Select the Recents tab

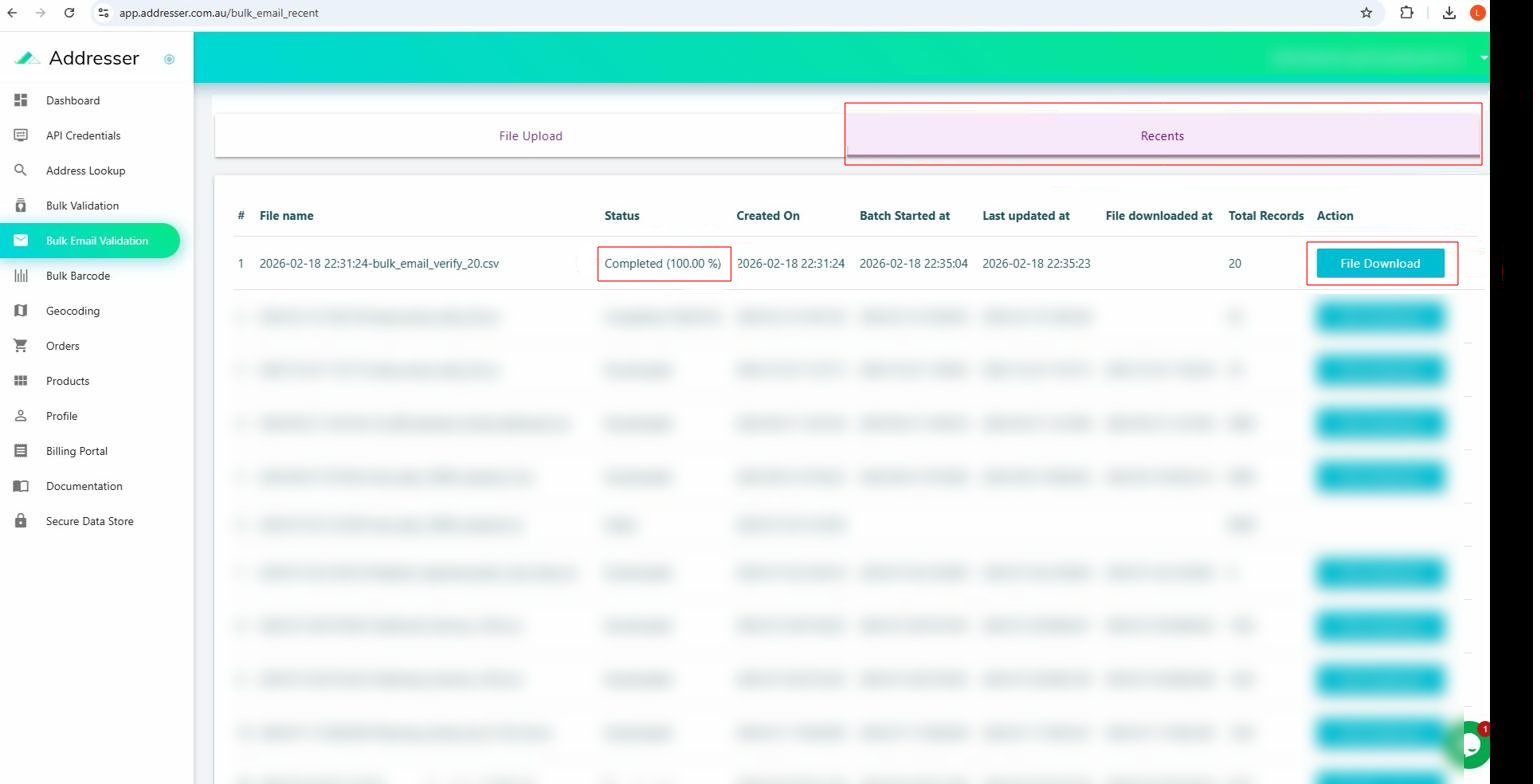[1161, 136]
